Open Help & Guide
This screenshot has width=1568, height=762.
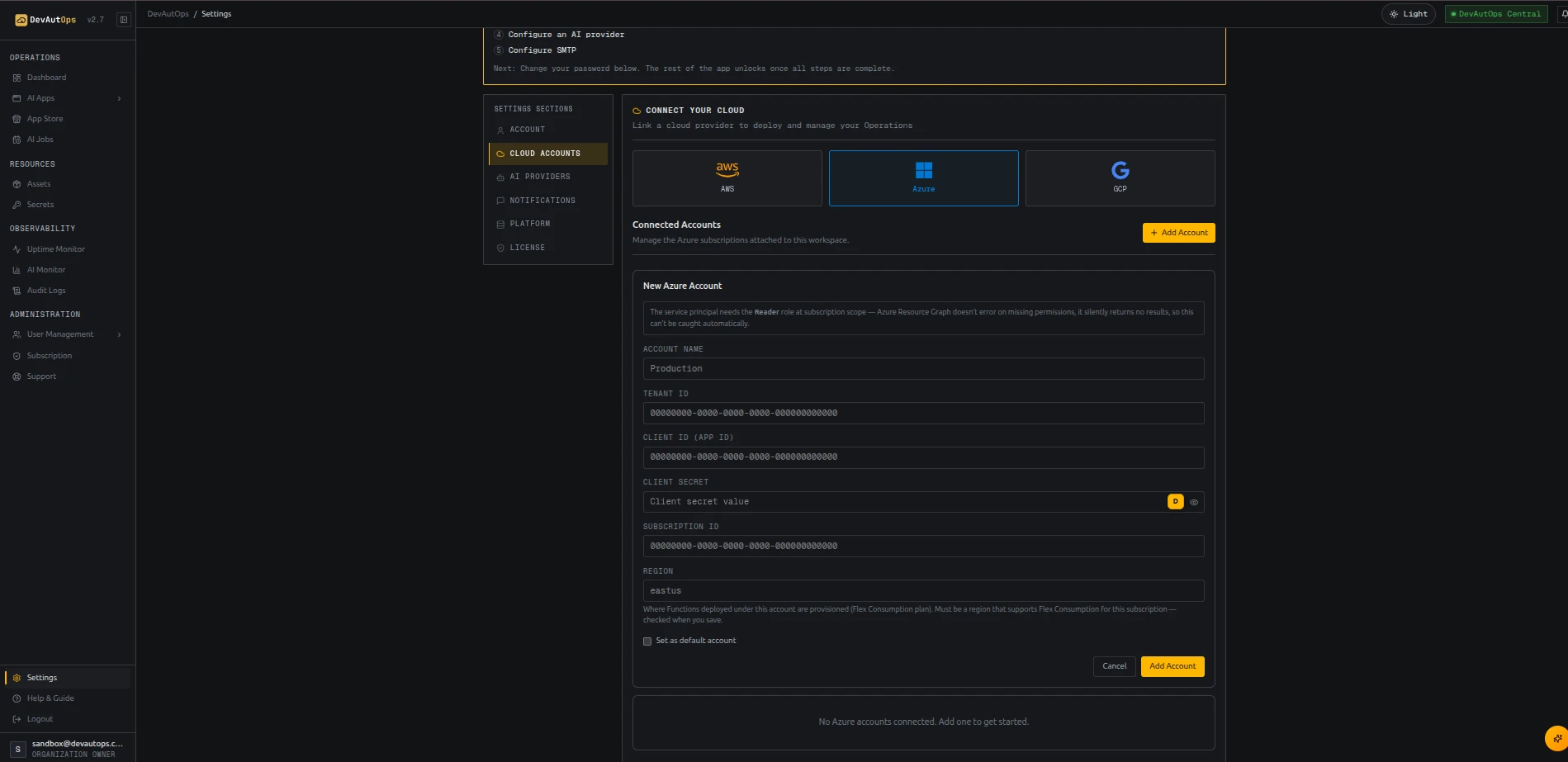pyautogui.click(x=50, y=698)
